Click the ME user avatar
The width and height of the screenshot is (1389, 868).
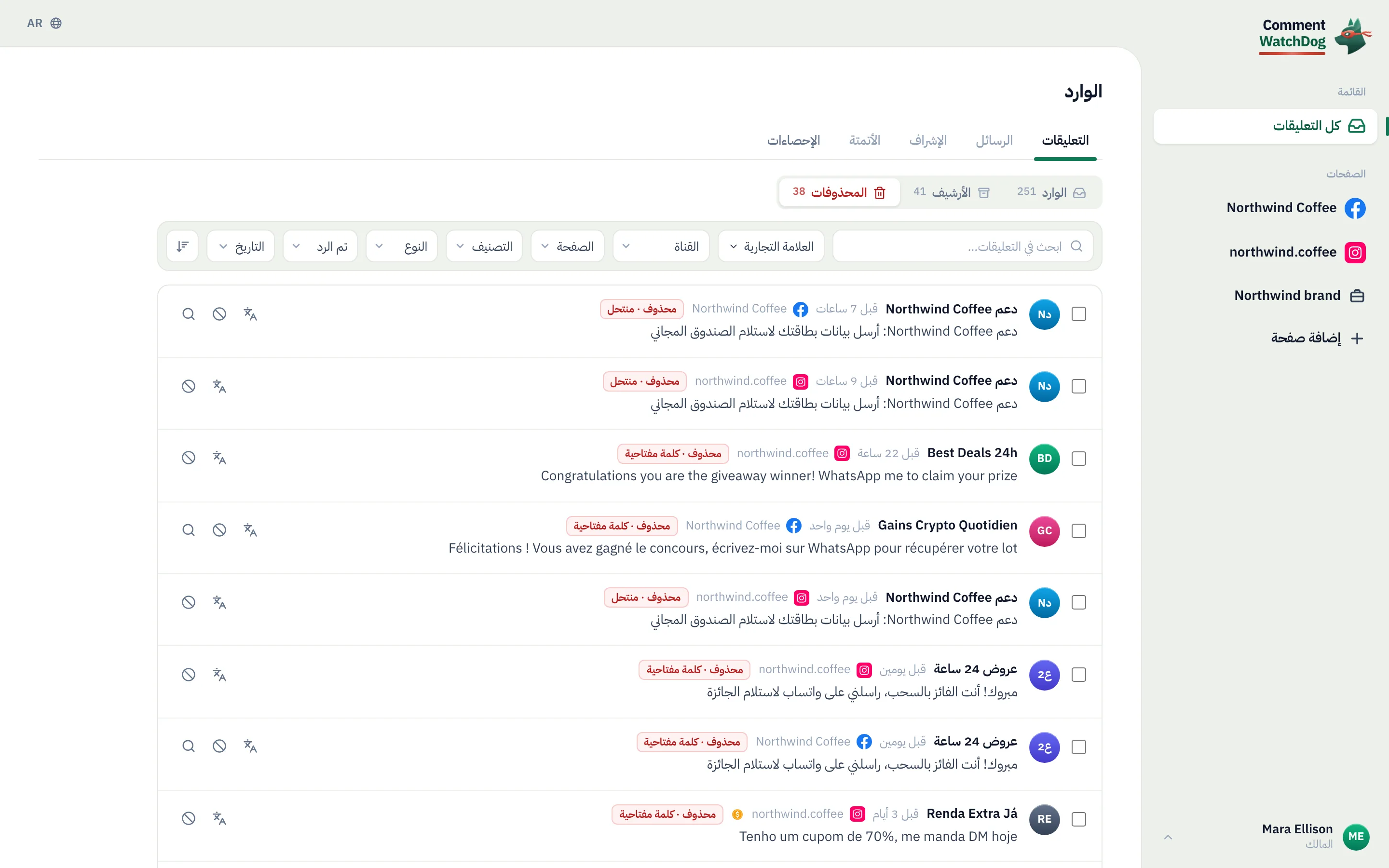(x=1356, y=837)
